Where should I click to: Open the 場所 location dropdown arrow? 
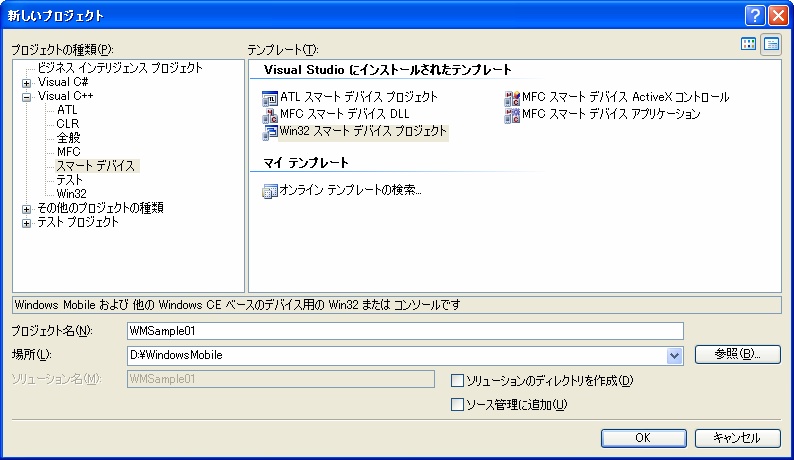point(674,356)
